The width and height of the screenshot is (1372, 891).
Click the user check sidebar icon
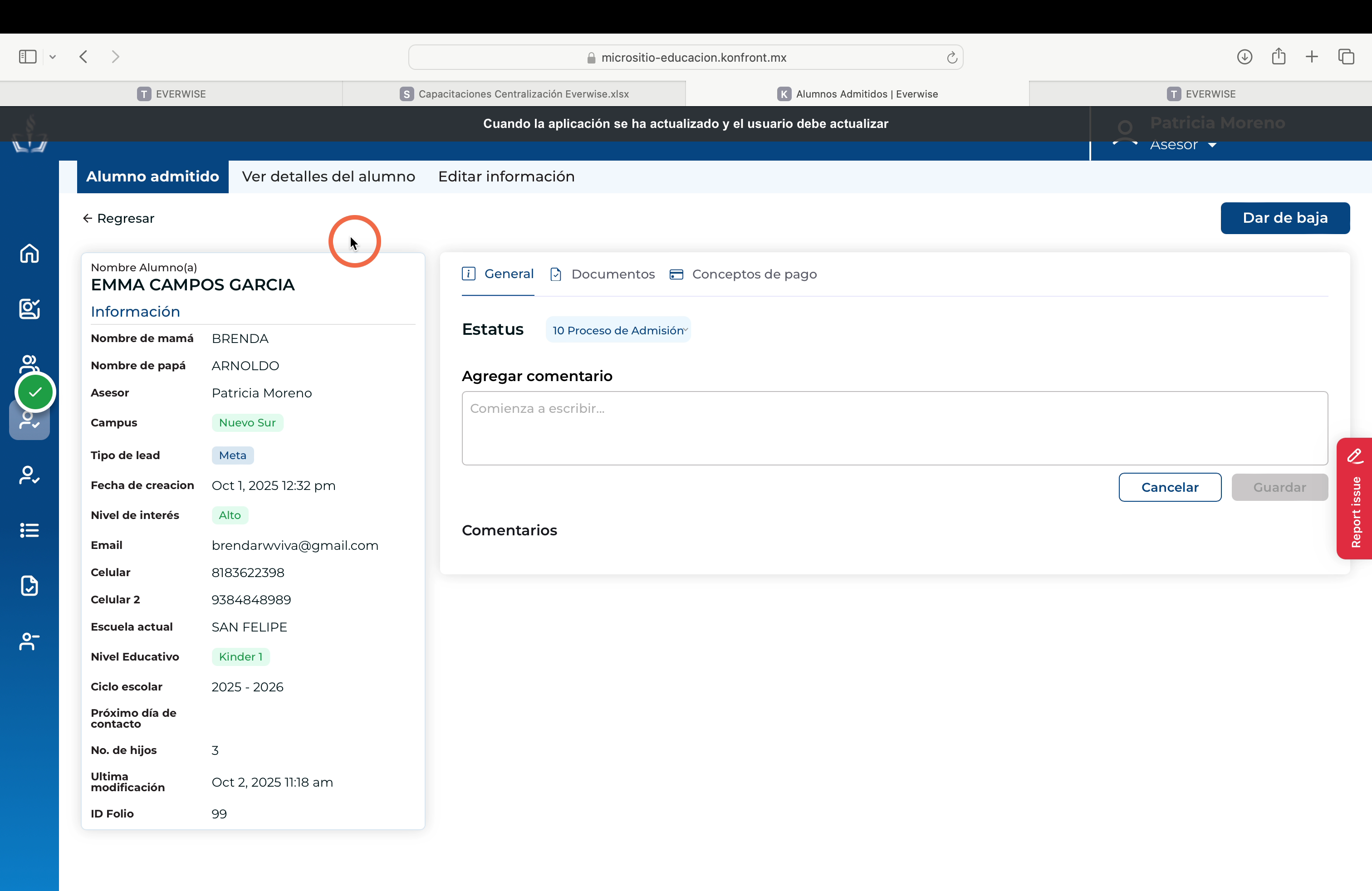click(29, 475)
